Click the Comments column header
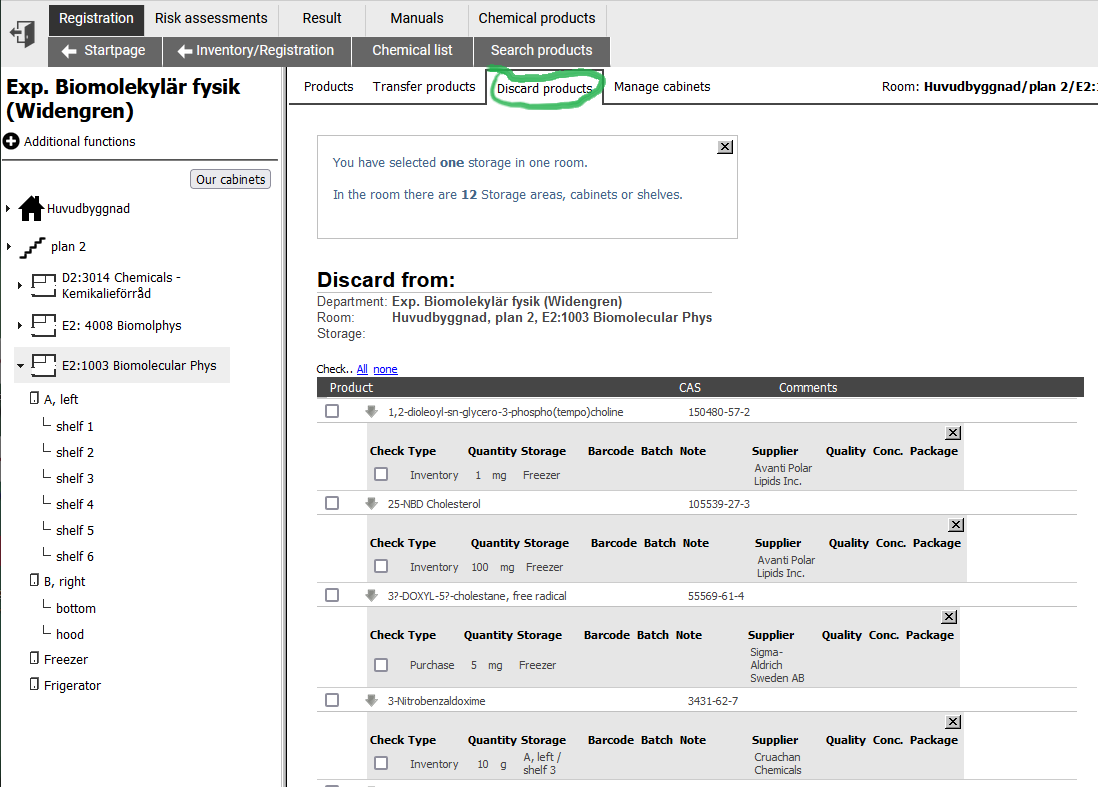 (x=807, y=388)
